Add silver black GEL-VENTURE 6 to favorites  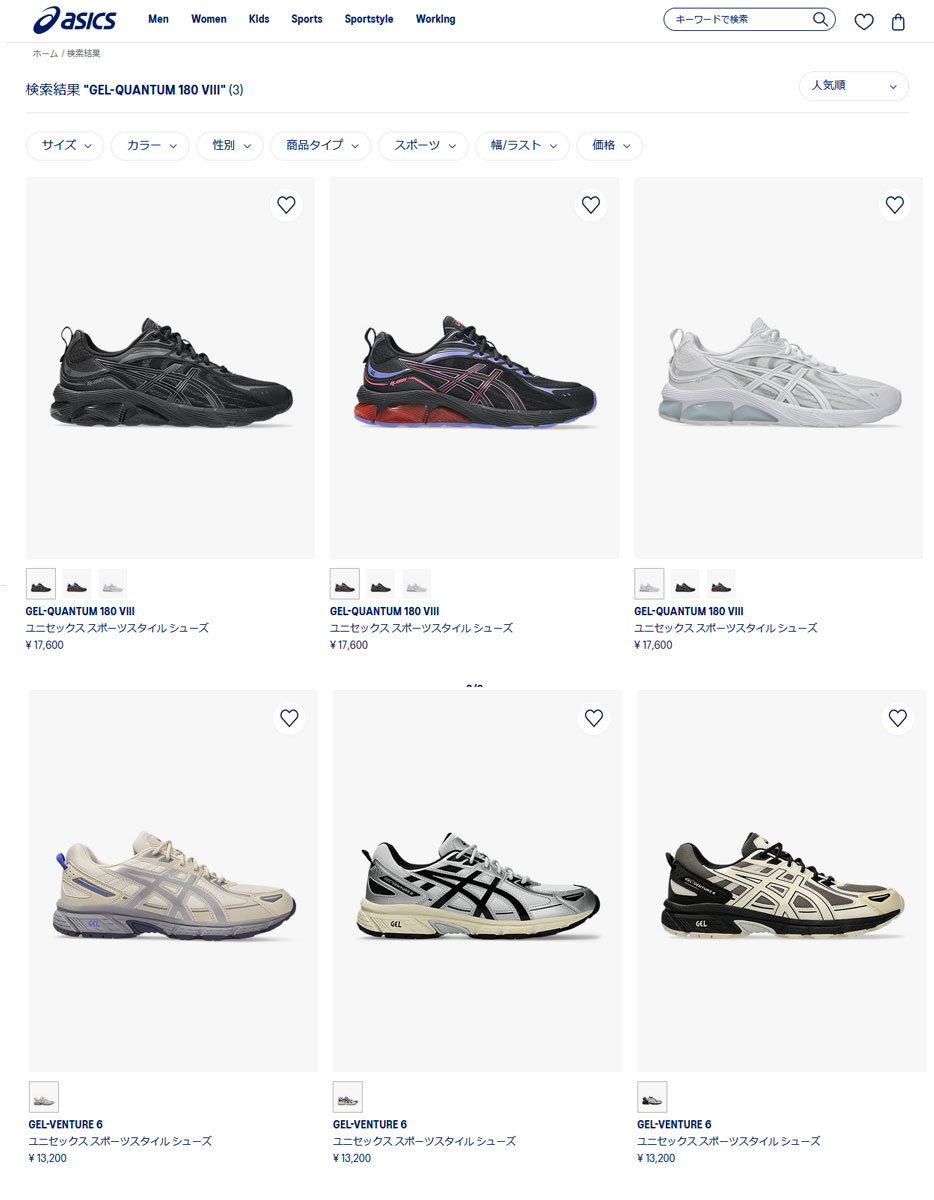(x=593, y=718)
